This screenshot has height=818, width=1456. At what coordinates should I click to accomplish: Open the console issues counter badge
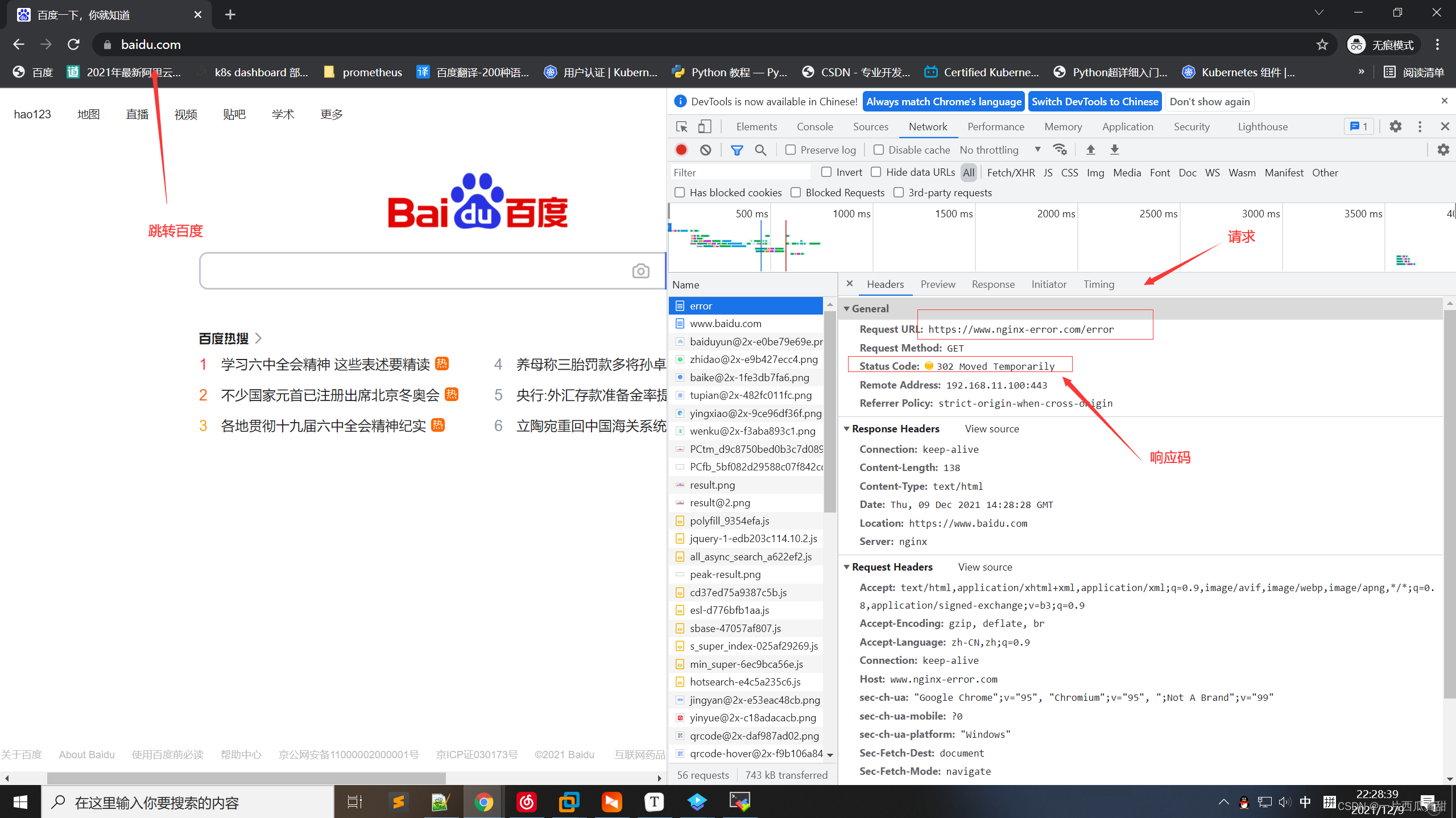[x=1359, y=126]
